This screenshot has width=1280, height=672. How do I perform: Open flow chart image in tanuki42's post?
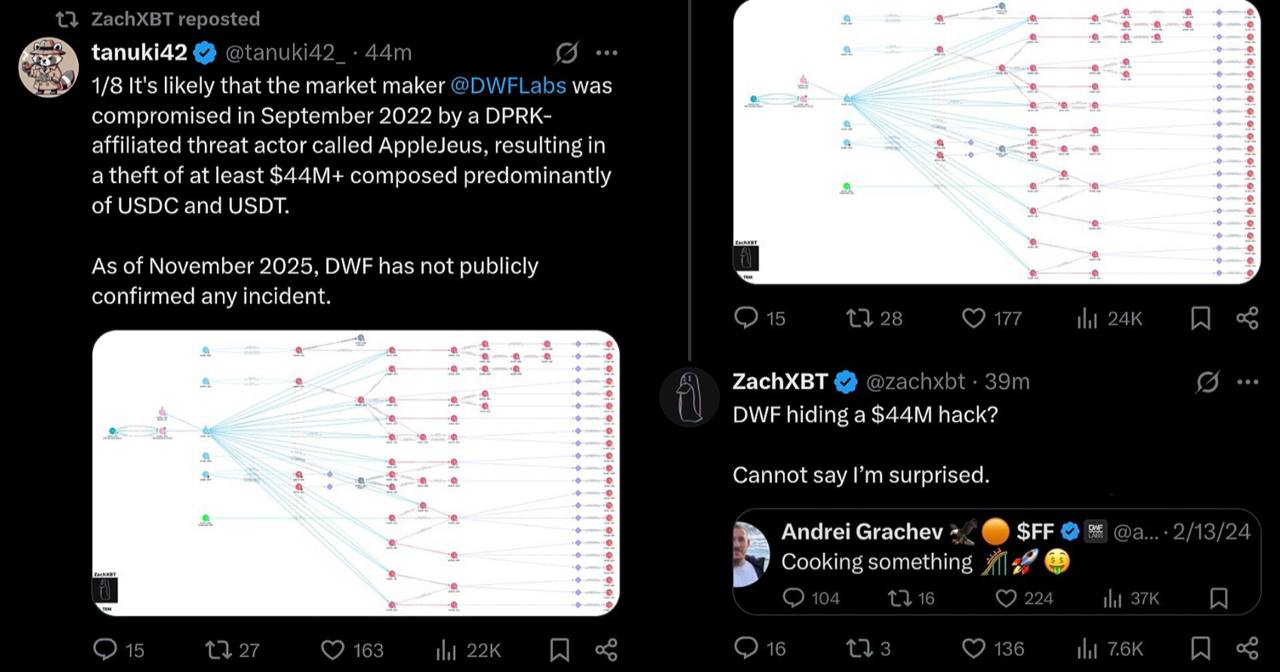[355, 472]
